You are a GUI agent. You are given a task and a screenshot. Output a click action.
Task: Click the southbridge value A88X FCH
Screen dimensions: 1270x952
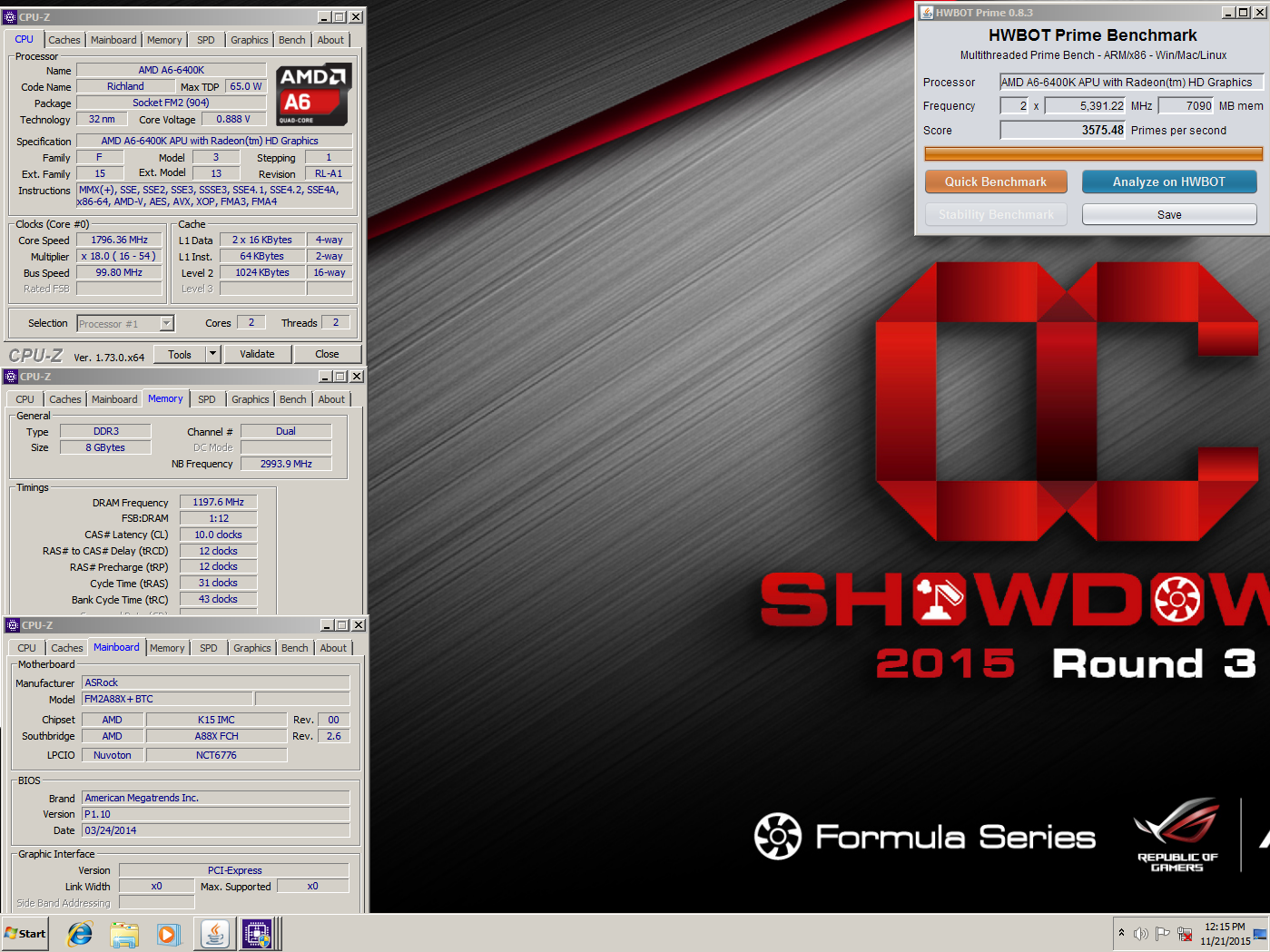(x=216, y=736)
